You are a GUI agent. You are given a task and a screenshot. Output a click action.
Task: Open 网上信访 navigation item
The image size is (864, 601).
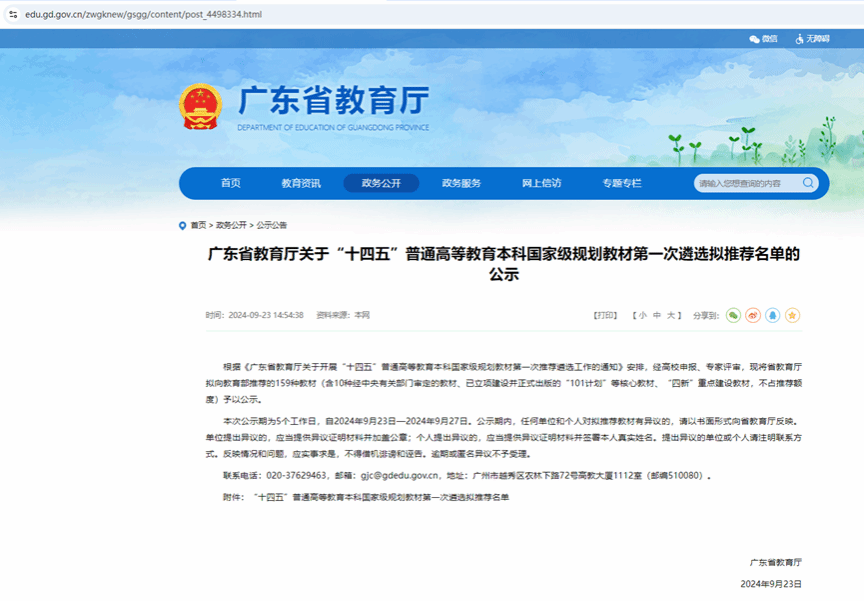tap(541, 183)
